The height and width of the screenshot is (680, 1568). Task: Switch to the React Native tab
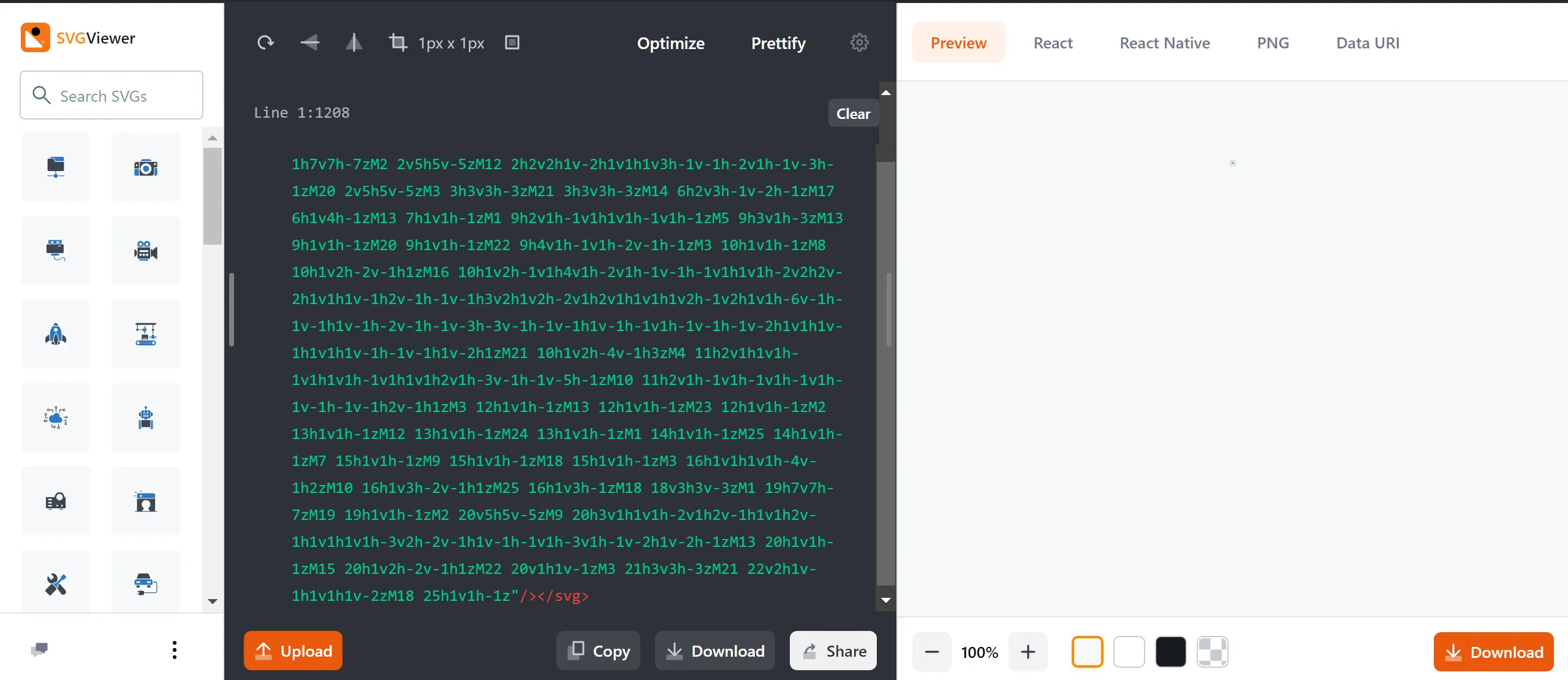coord(1164,43)
